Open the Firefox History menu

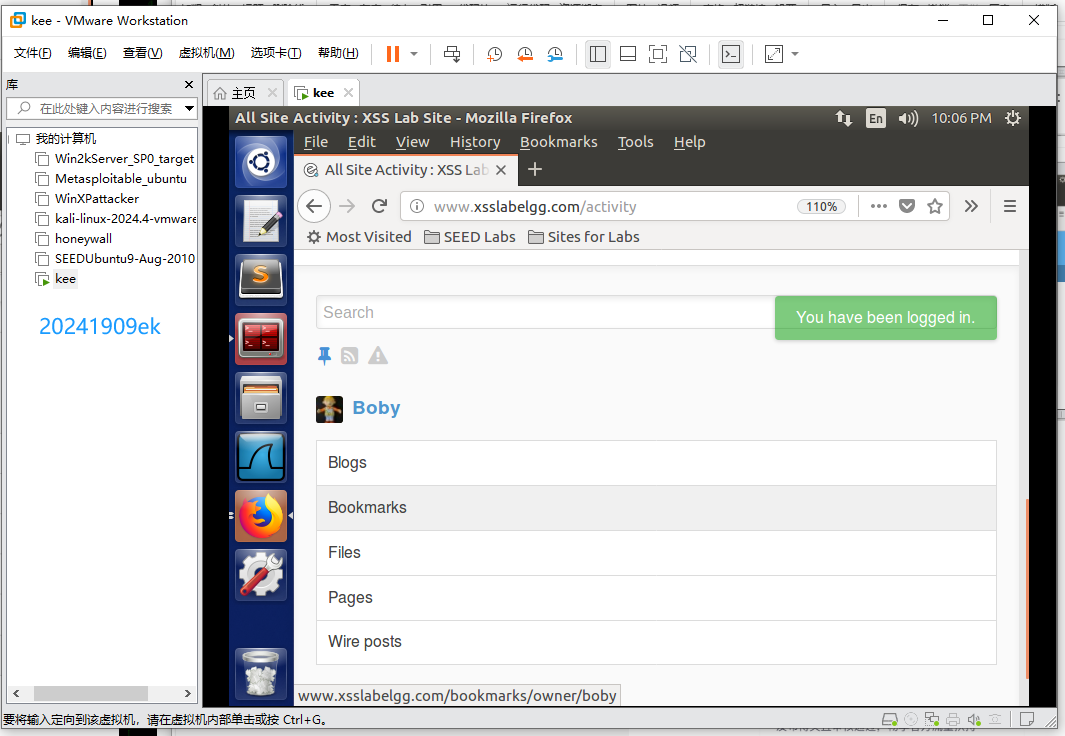tap(475, 142)
